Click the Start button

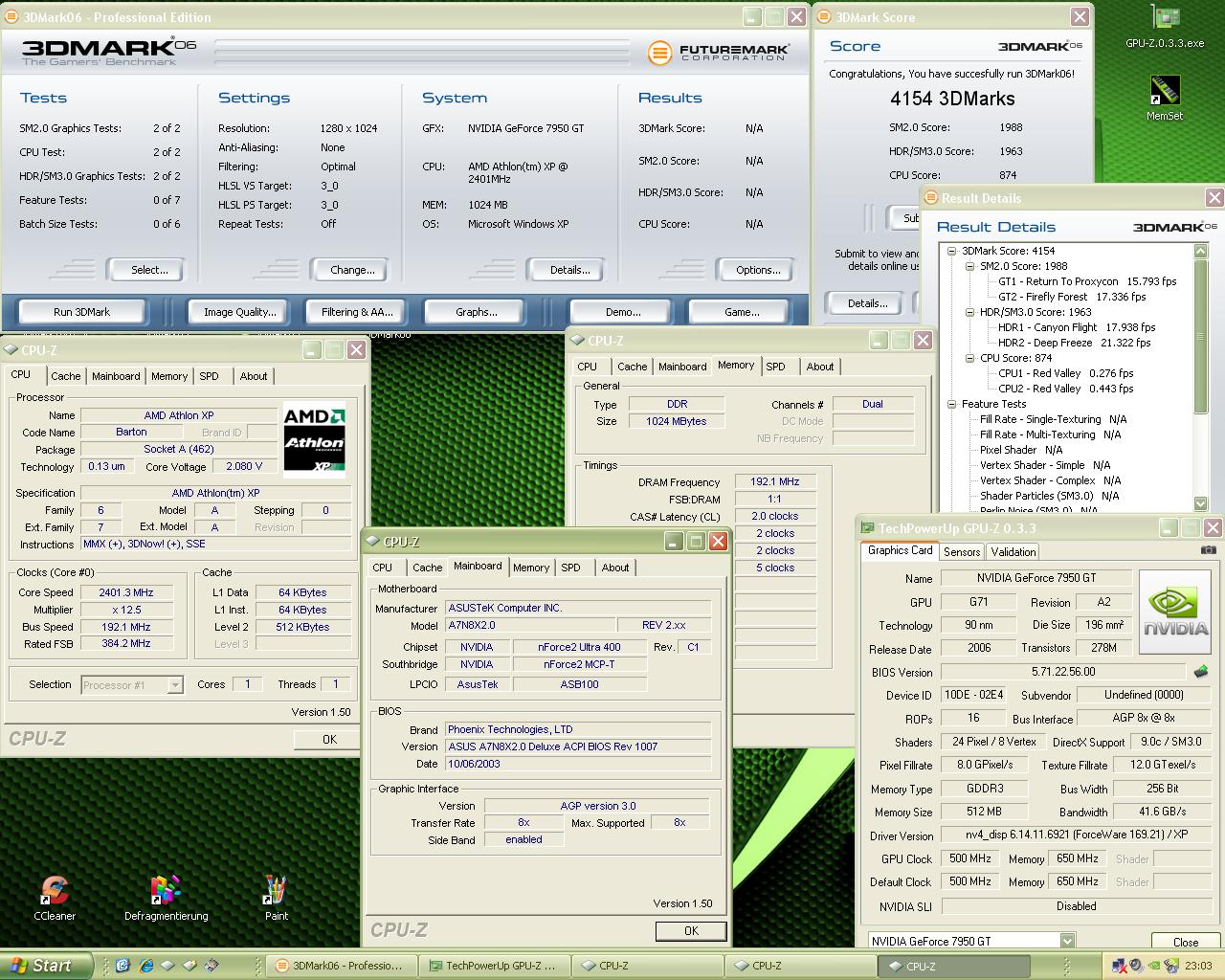(x=47, y=966)
